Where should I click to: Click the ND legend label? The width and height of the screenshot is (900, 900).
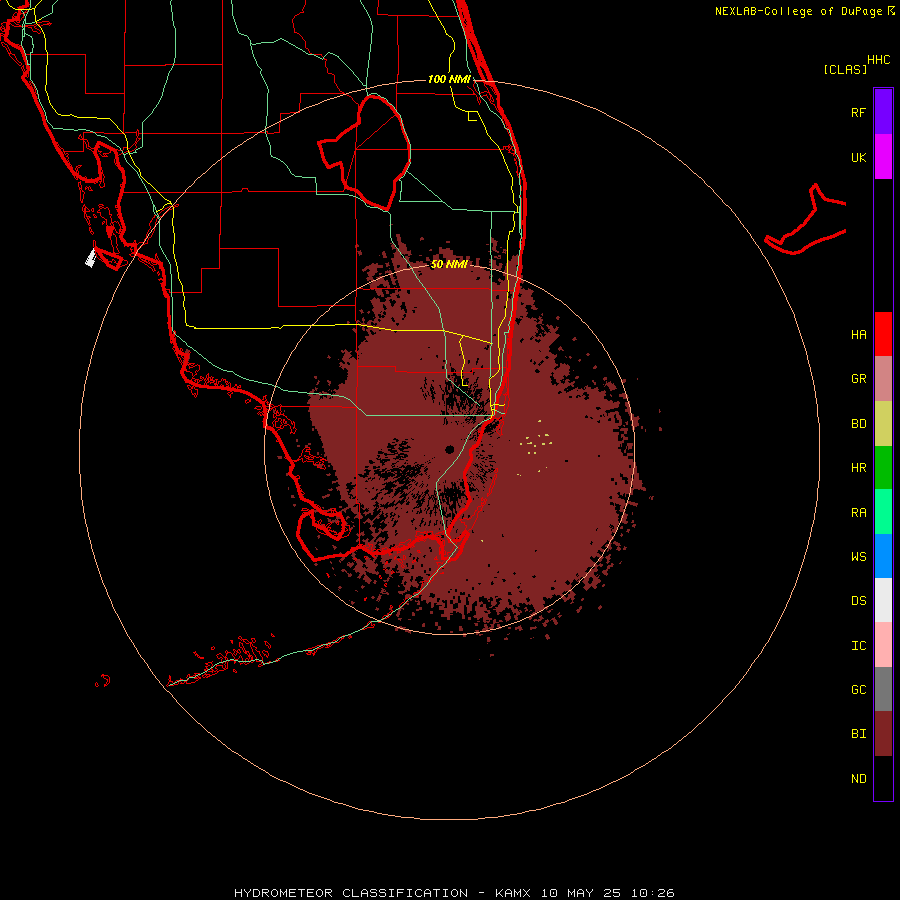coord(858,779)
